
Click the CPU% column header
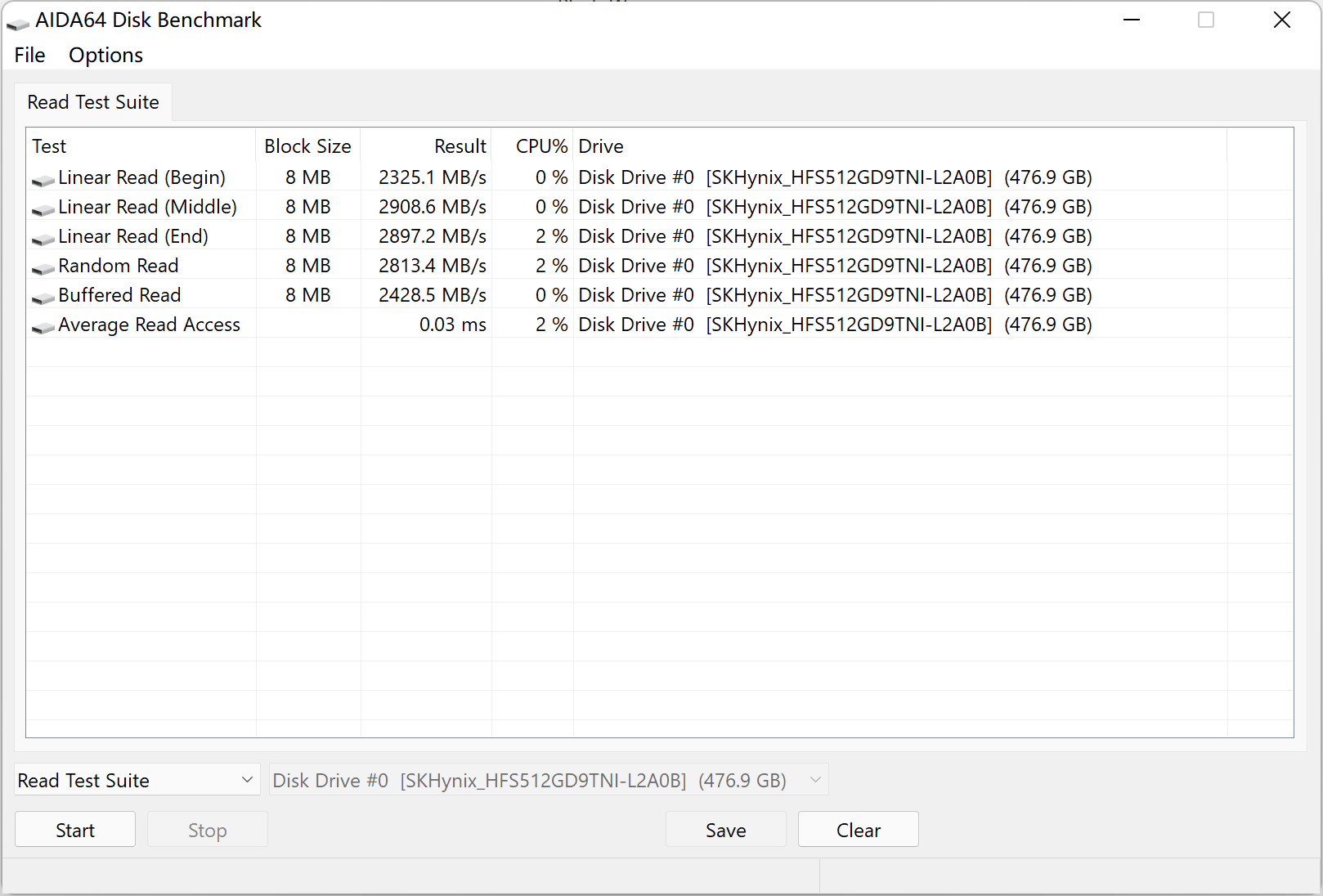tap(532, 146)
